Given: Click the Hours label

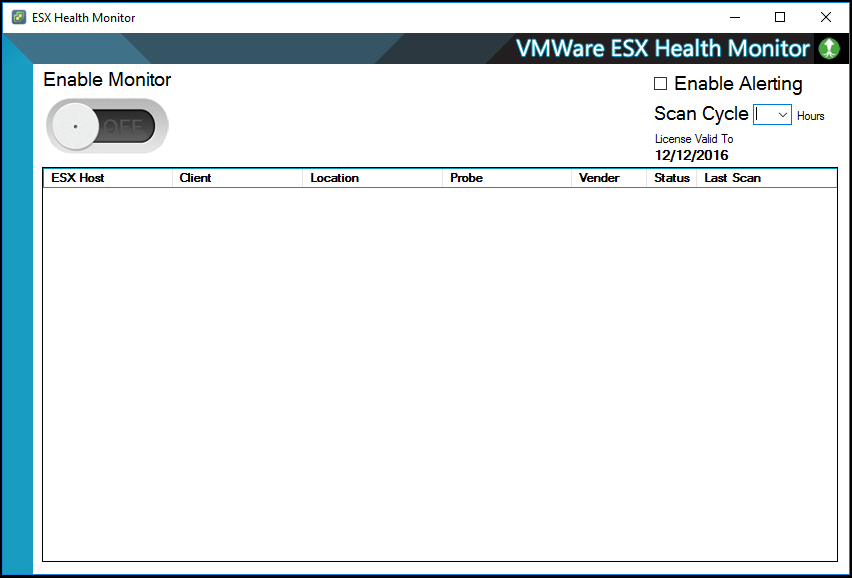Looking at the screenshot, I should pos(811,116).
